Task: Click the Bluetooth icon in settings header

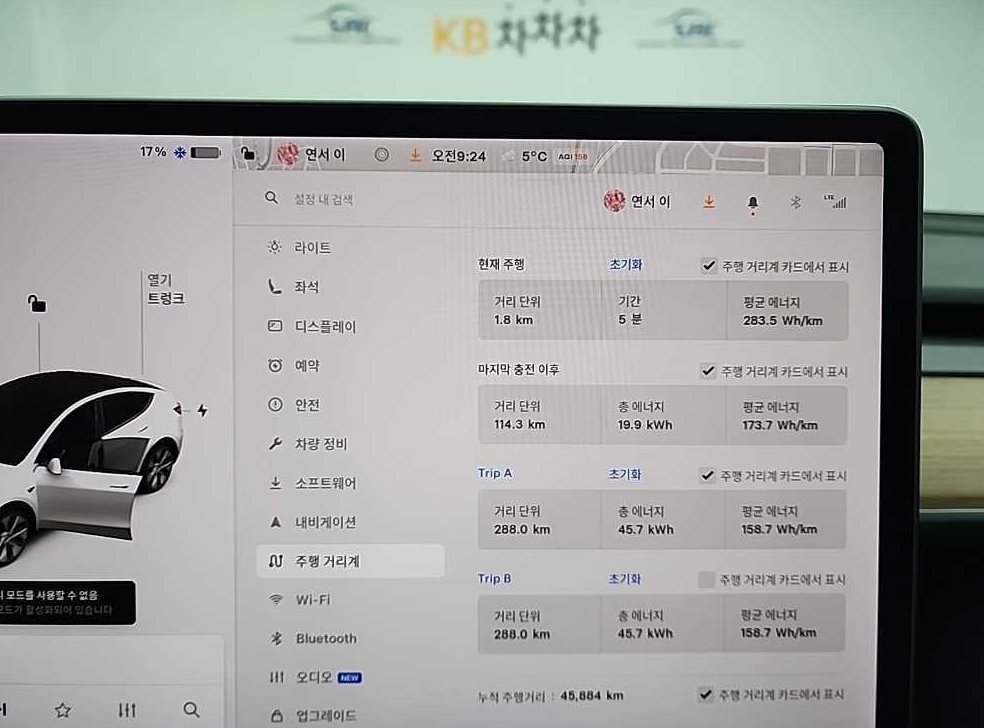Action: (795, 202)
